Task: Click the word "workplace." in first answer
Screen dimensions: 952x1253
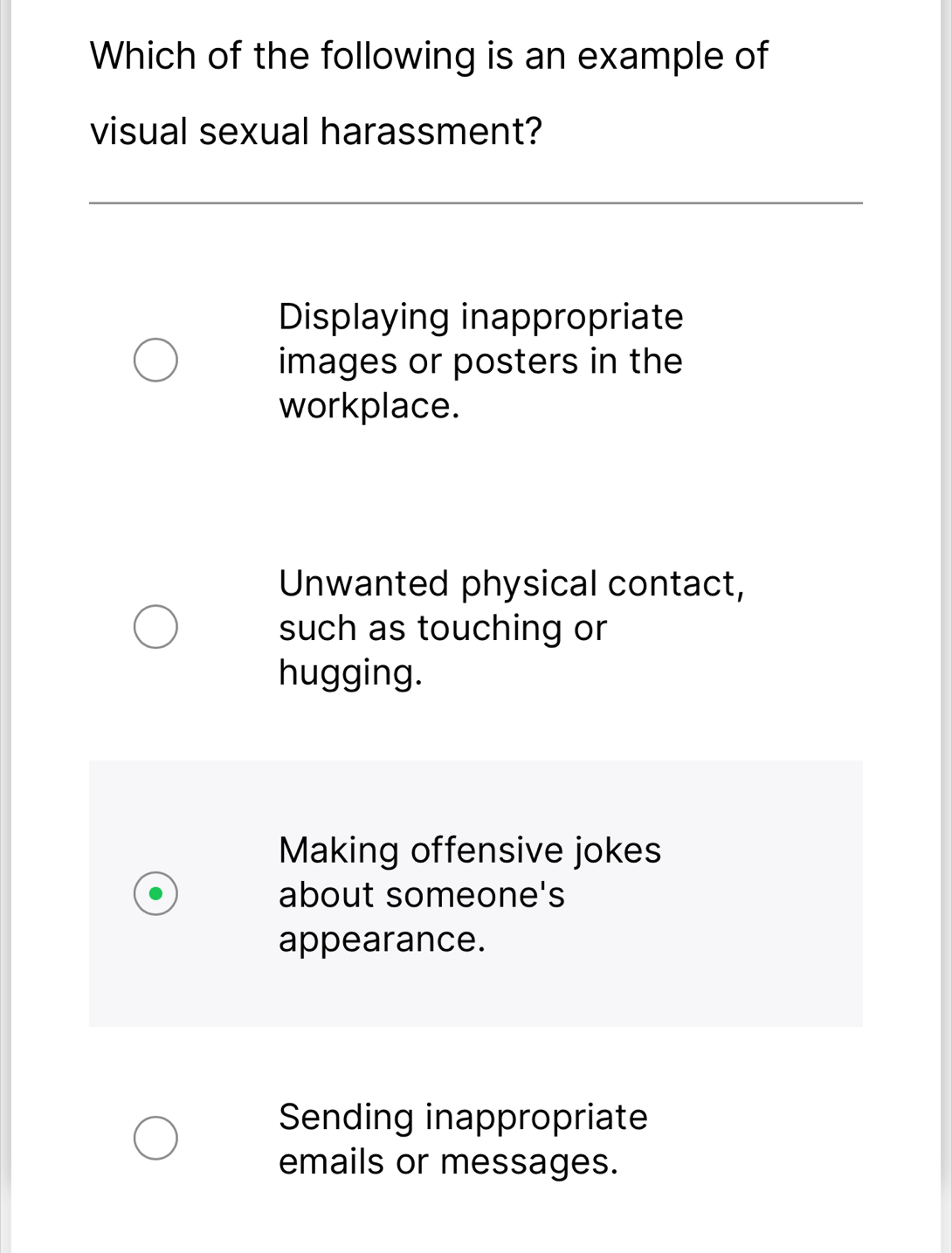Action: point(369,406)
